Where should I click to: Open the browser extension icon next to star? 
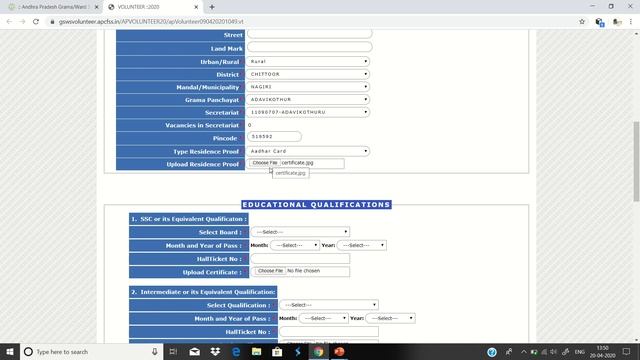(600, 22)
